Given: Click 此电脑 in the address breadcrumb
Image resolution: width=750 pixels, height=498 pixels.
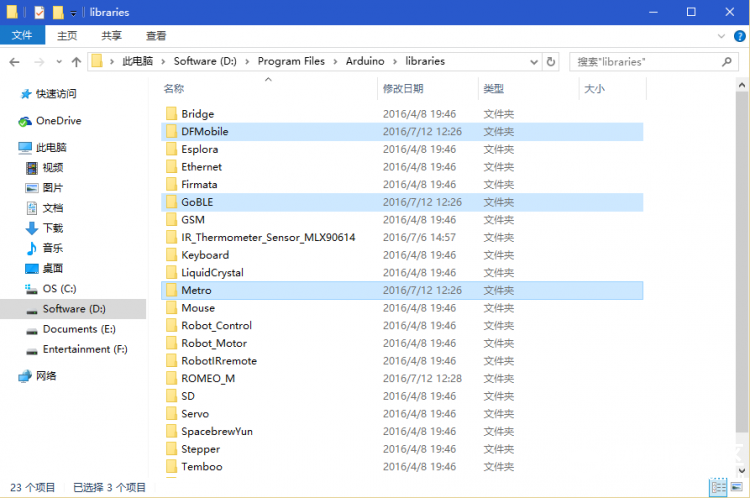Looking at the screenshot, I should [x=138, y=61].
